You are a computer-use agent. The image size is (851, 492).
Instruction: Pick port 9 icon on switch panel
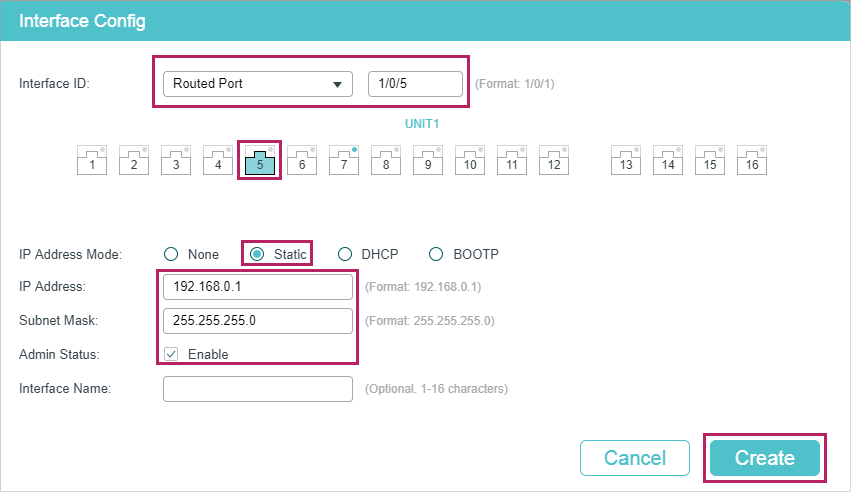pos(428,160)
